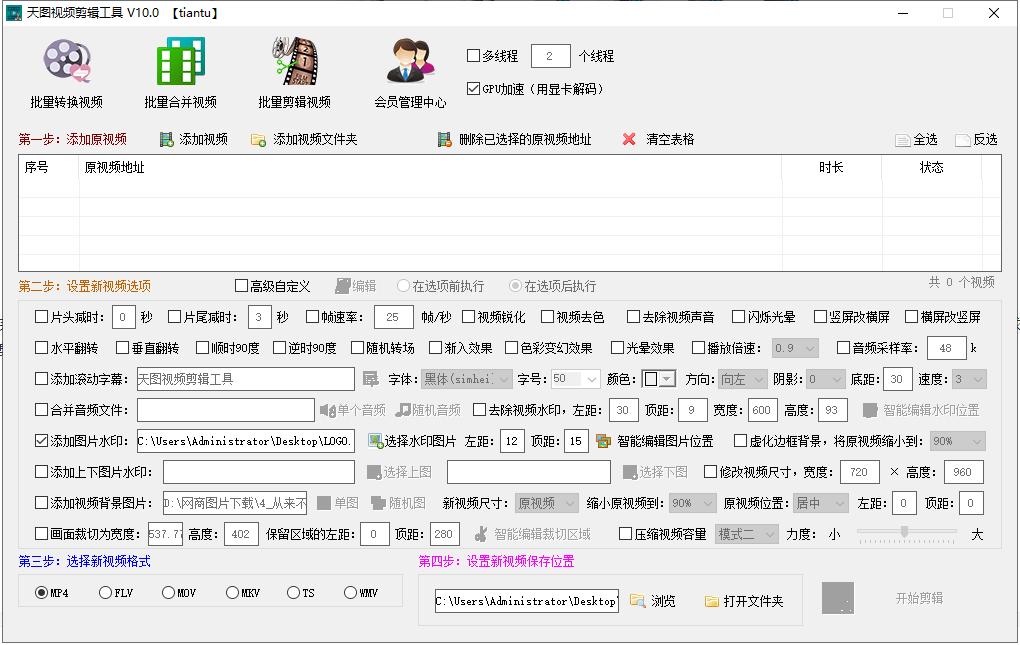Click the 浏览 browse button
The height and width of the screenshot is (645, 1020).
[656, 601]
